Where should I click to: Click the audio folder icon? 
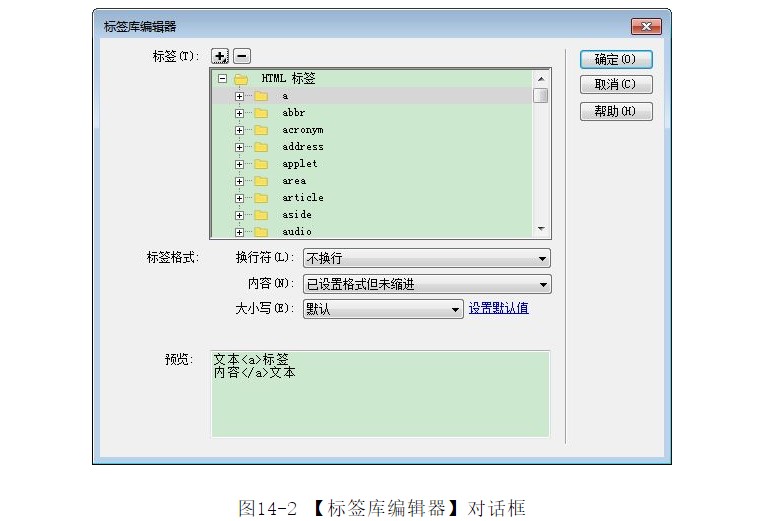(x=261, y=232)
